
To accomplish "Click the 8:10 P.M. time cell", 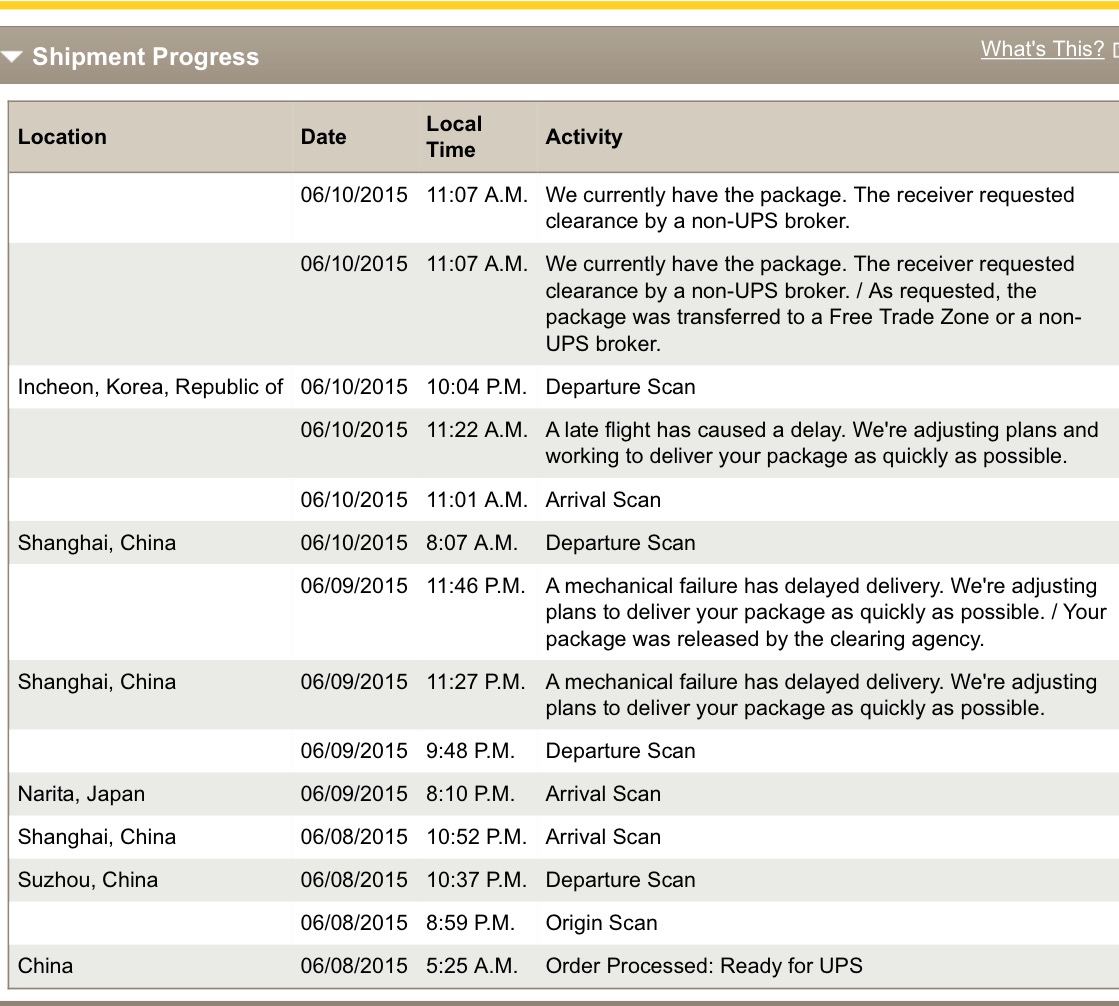I will (x=470, y=793).
